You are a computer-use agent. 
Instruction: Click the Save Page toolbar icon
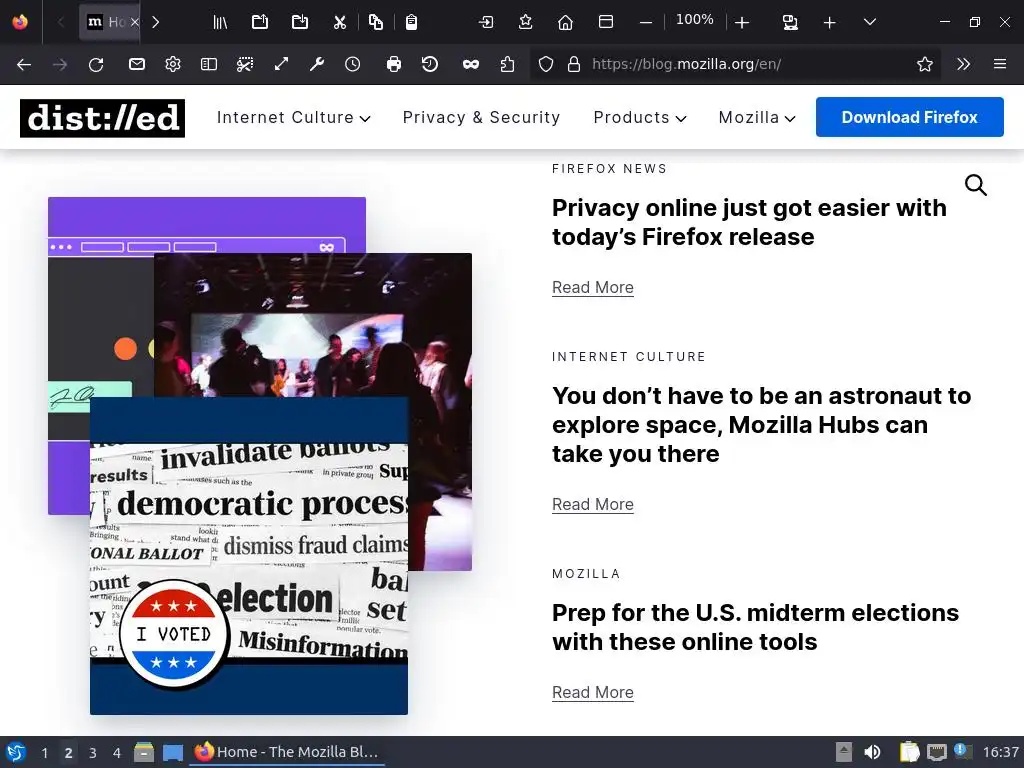[300, 22]
